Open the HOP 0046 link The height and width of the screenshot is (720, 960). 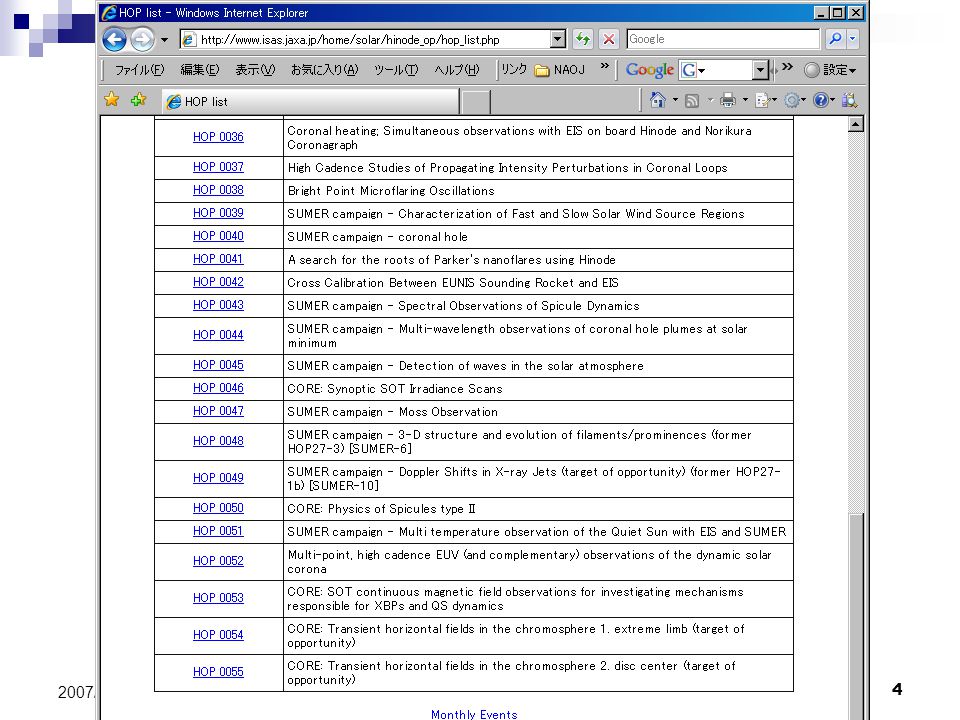pyautogui.click(x=218, y=388)
